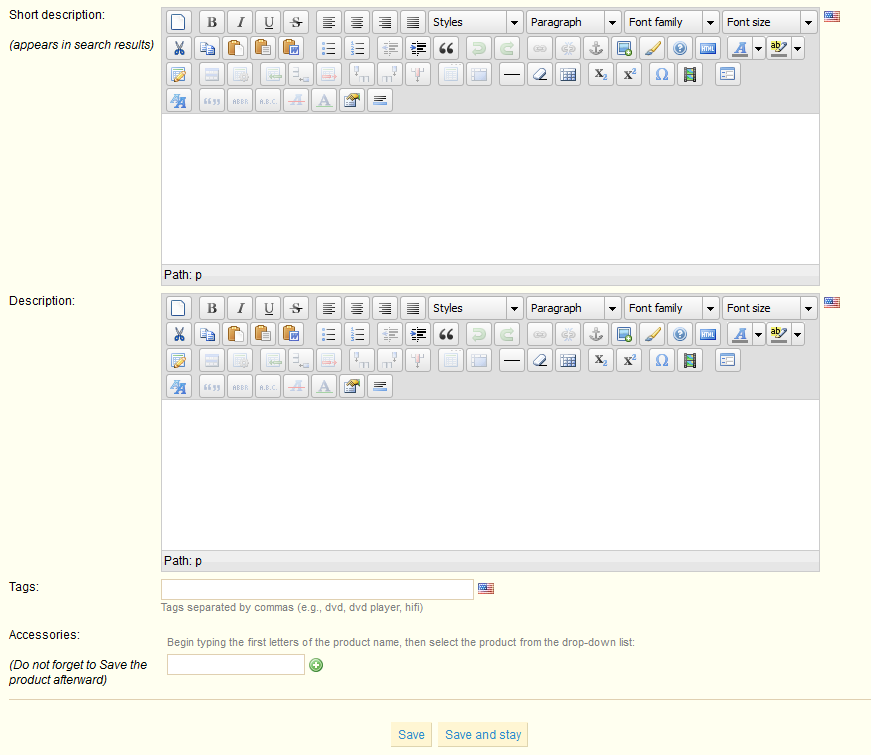Image resolution: width=871 pixels, height=755 pixels.
Task: Click Insert image icon in Description editor
Action: tap(624, 334)
